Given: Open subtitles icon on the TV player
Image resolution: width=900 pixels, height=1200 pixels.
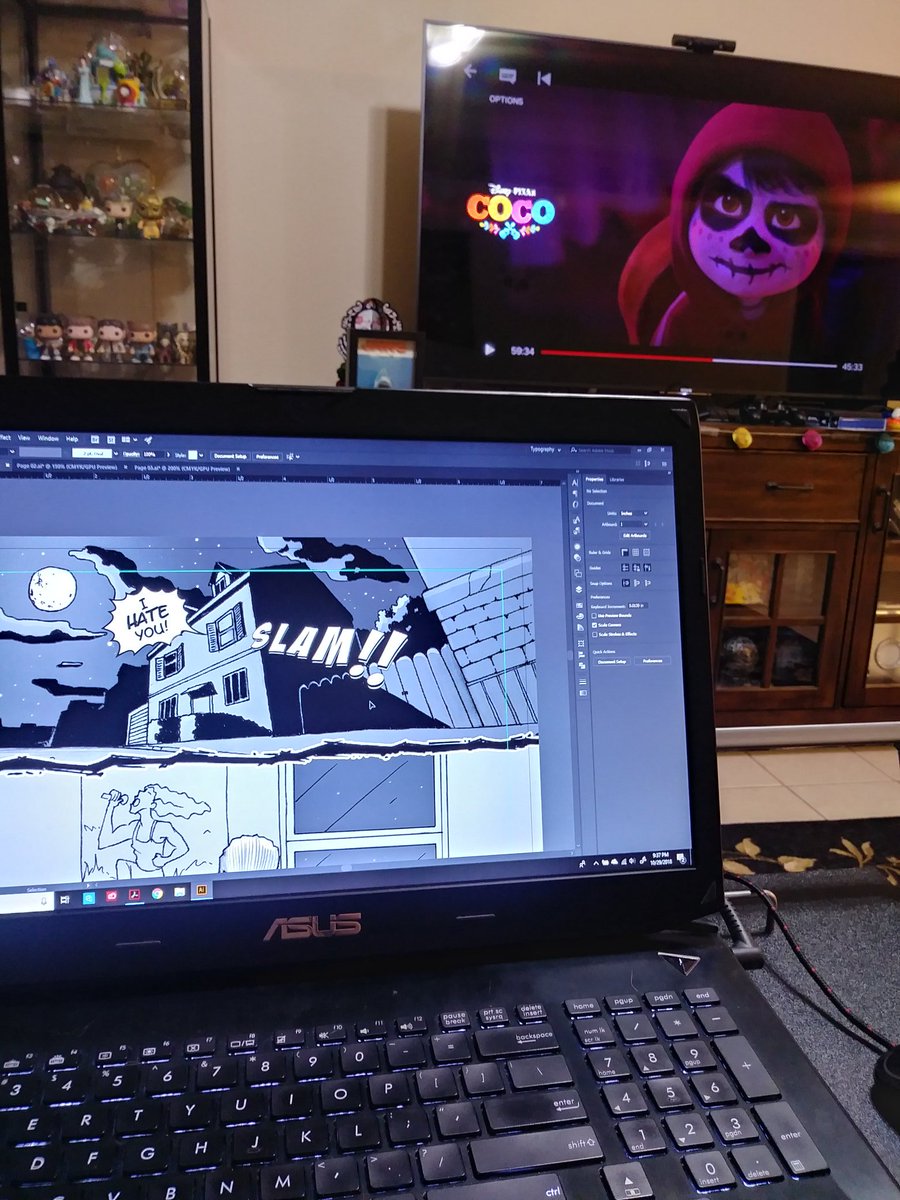Looking at the screenshot, I should click(x=507, y=75).
